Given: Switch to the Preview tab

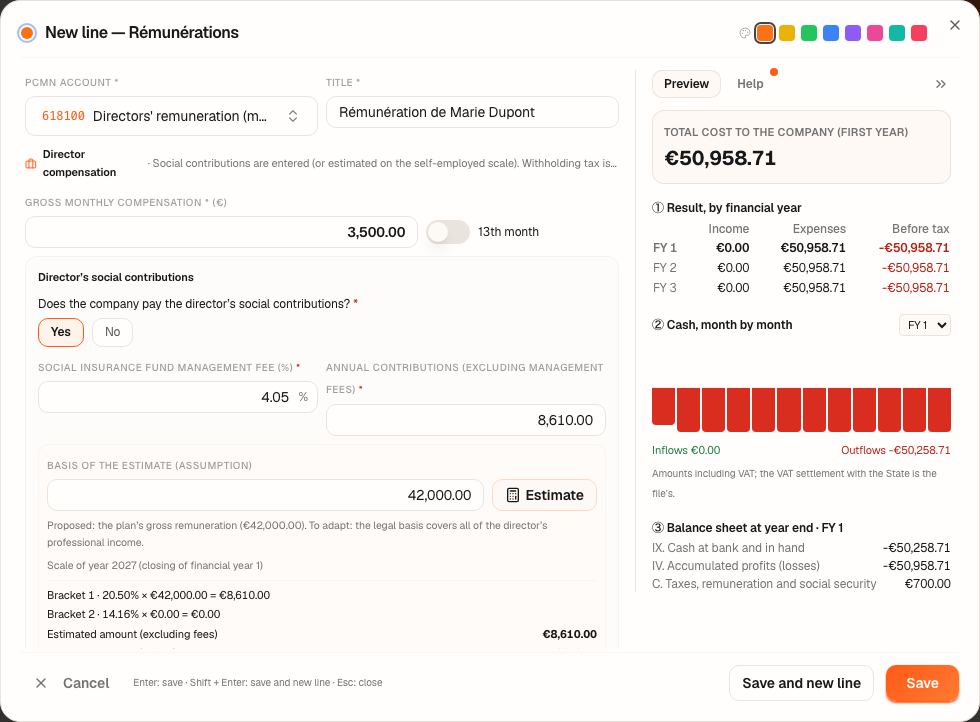Looking at the screenshot, I should [686, 84].
